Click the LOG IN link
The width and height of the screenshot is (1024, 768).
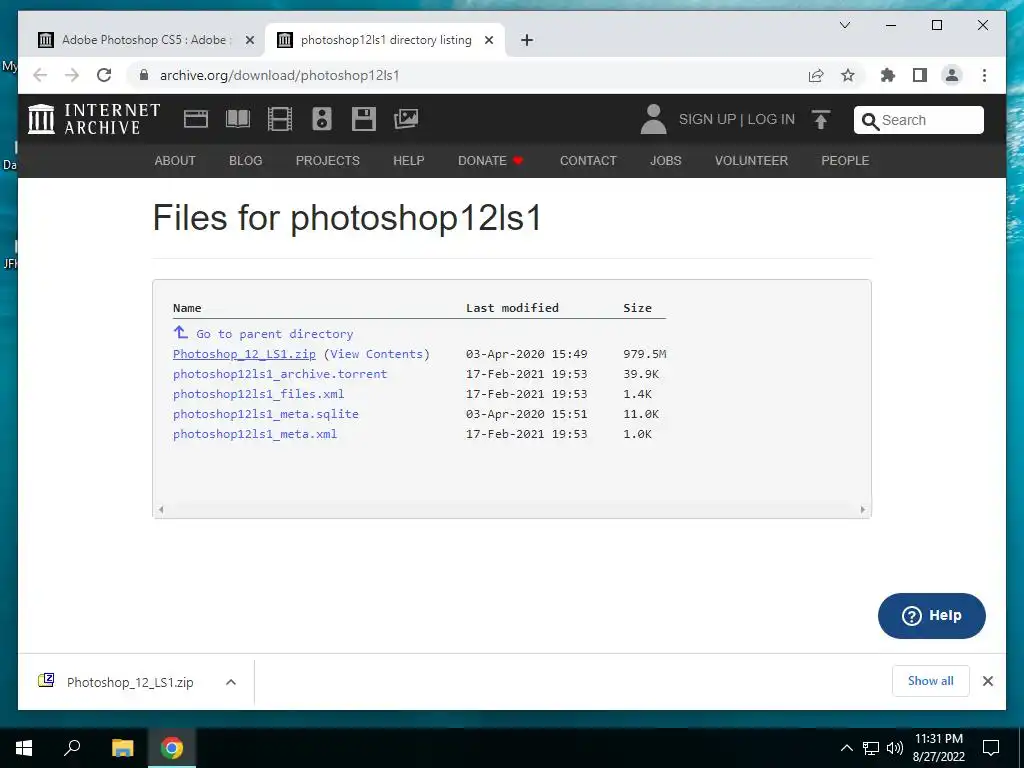(771, 120)
